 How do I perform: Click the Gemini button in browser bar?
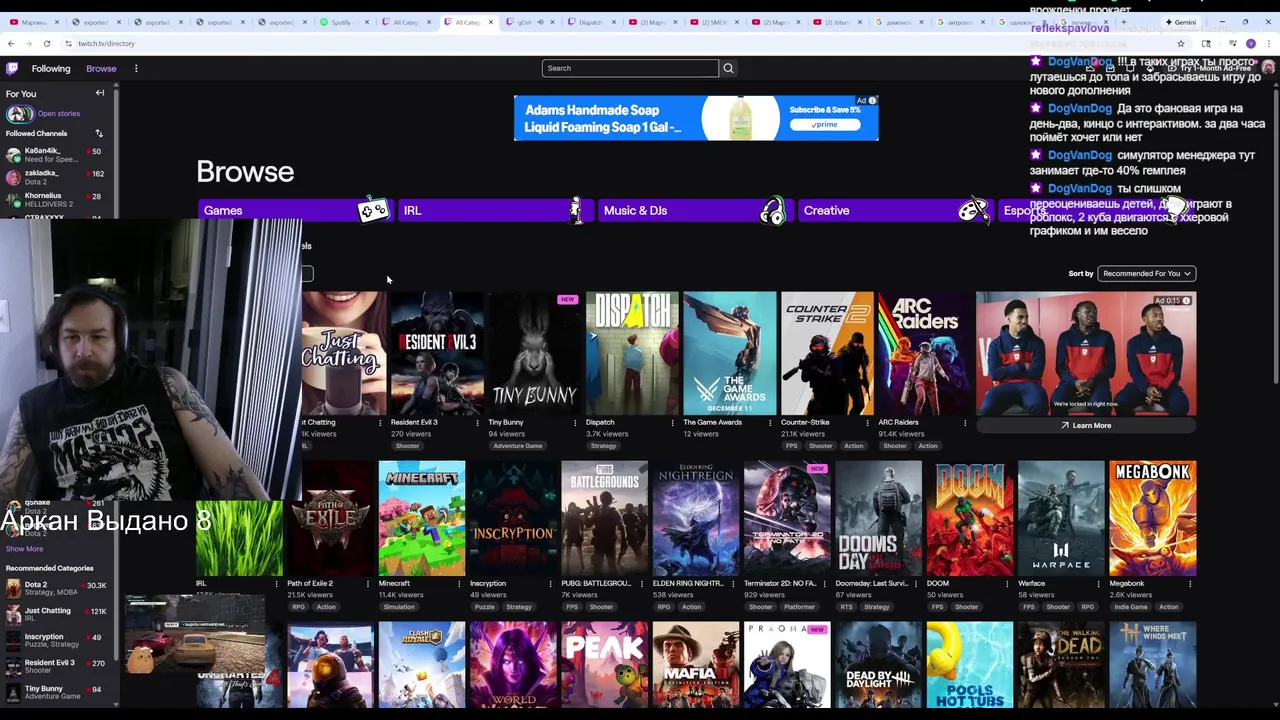click(x=1180, y=22)
